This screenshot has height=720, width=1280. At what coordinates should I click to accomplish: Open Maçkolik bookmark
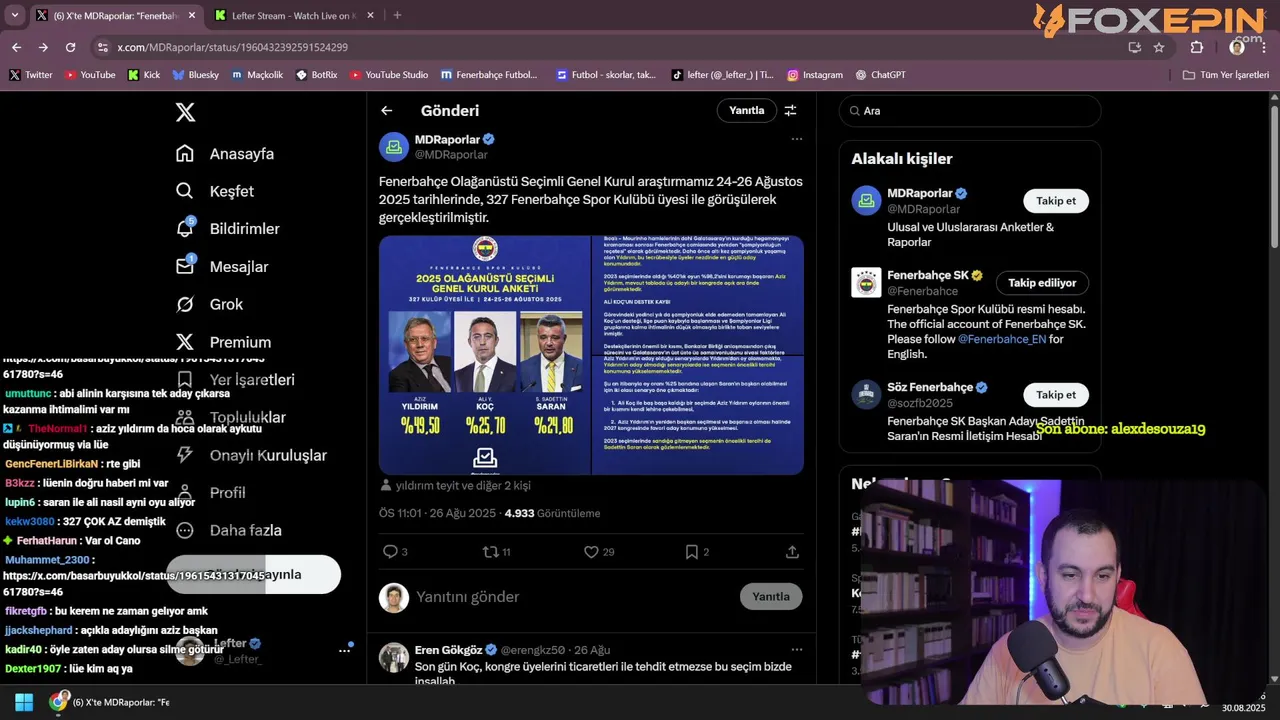[x=257, y=75]
